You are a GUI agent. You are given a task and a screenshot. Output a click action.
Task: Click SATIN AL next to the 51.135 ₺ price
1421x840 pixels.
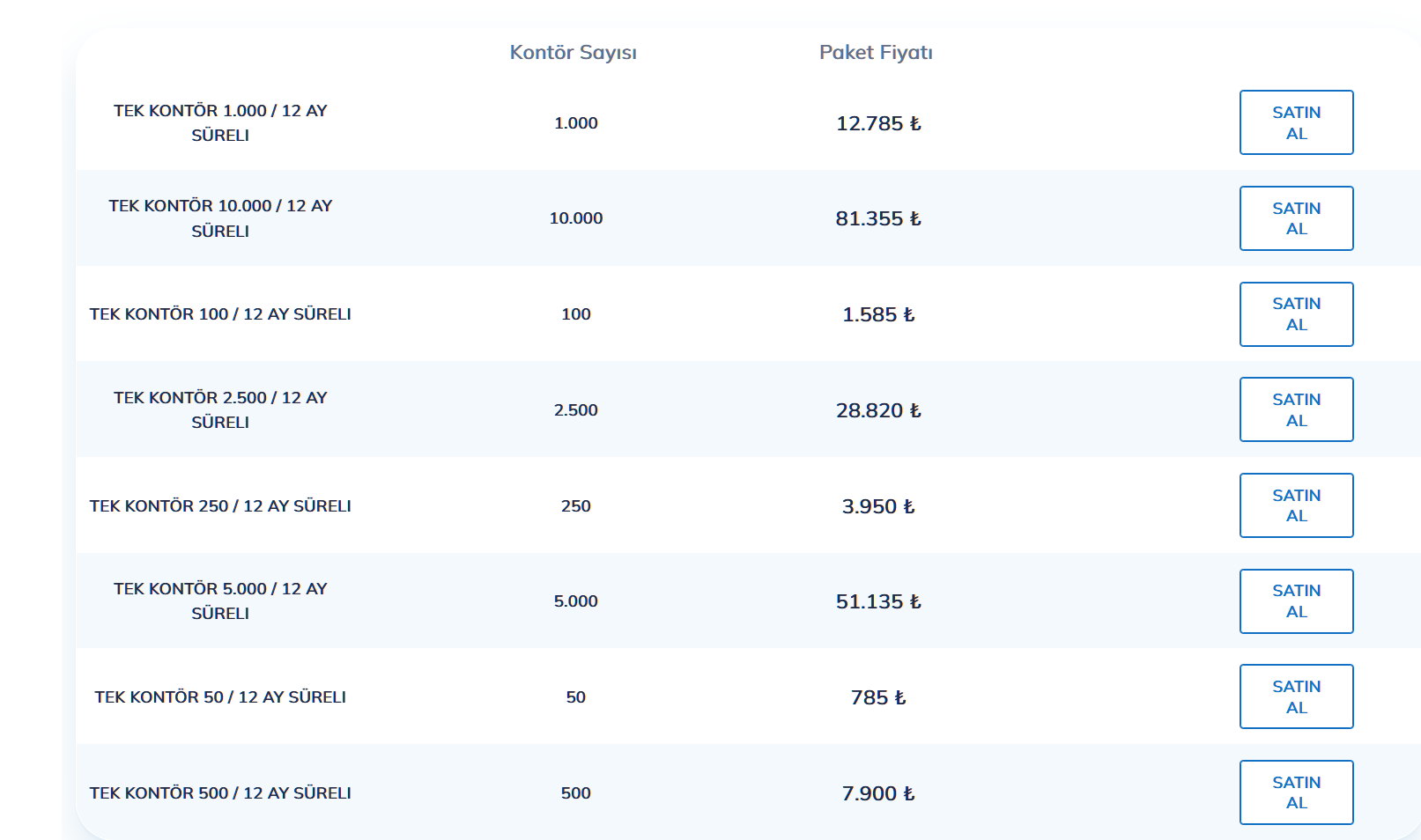(1296, 601)
